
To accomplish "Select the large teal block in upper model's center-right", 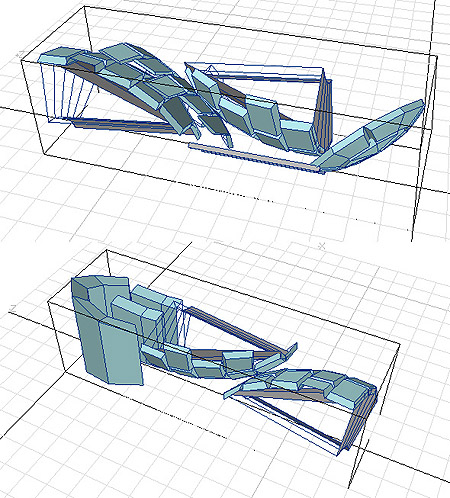I will click(x=263, y=117).
